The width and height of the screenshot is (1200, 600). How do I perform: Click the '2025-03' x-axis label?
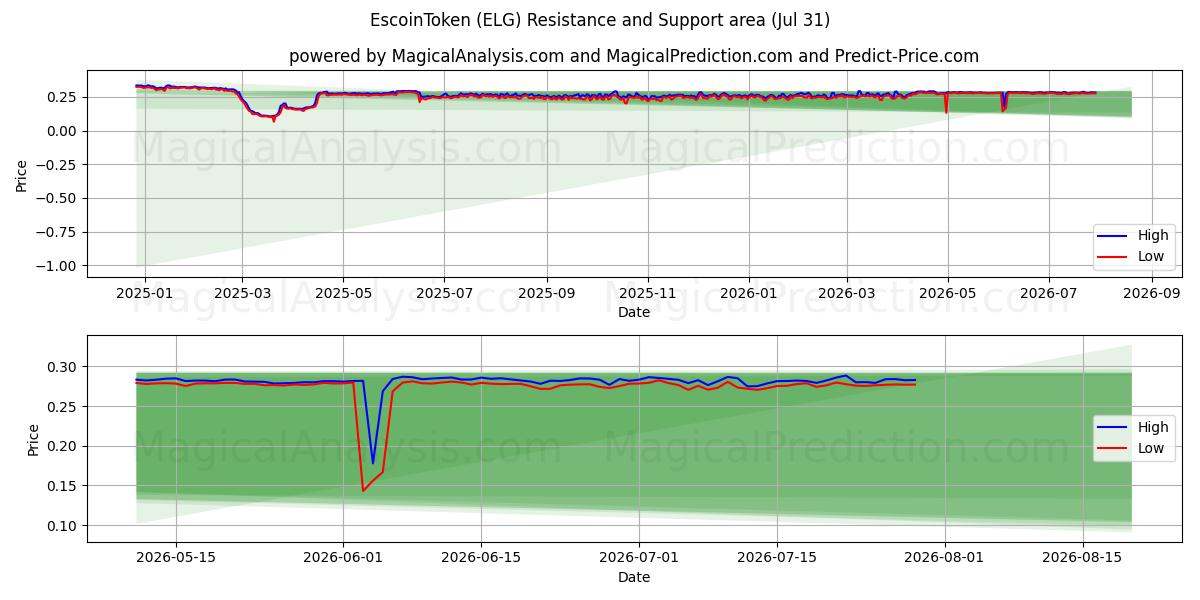click(242, 294)
